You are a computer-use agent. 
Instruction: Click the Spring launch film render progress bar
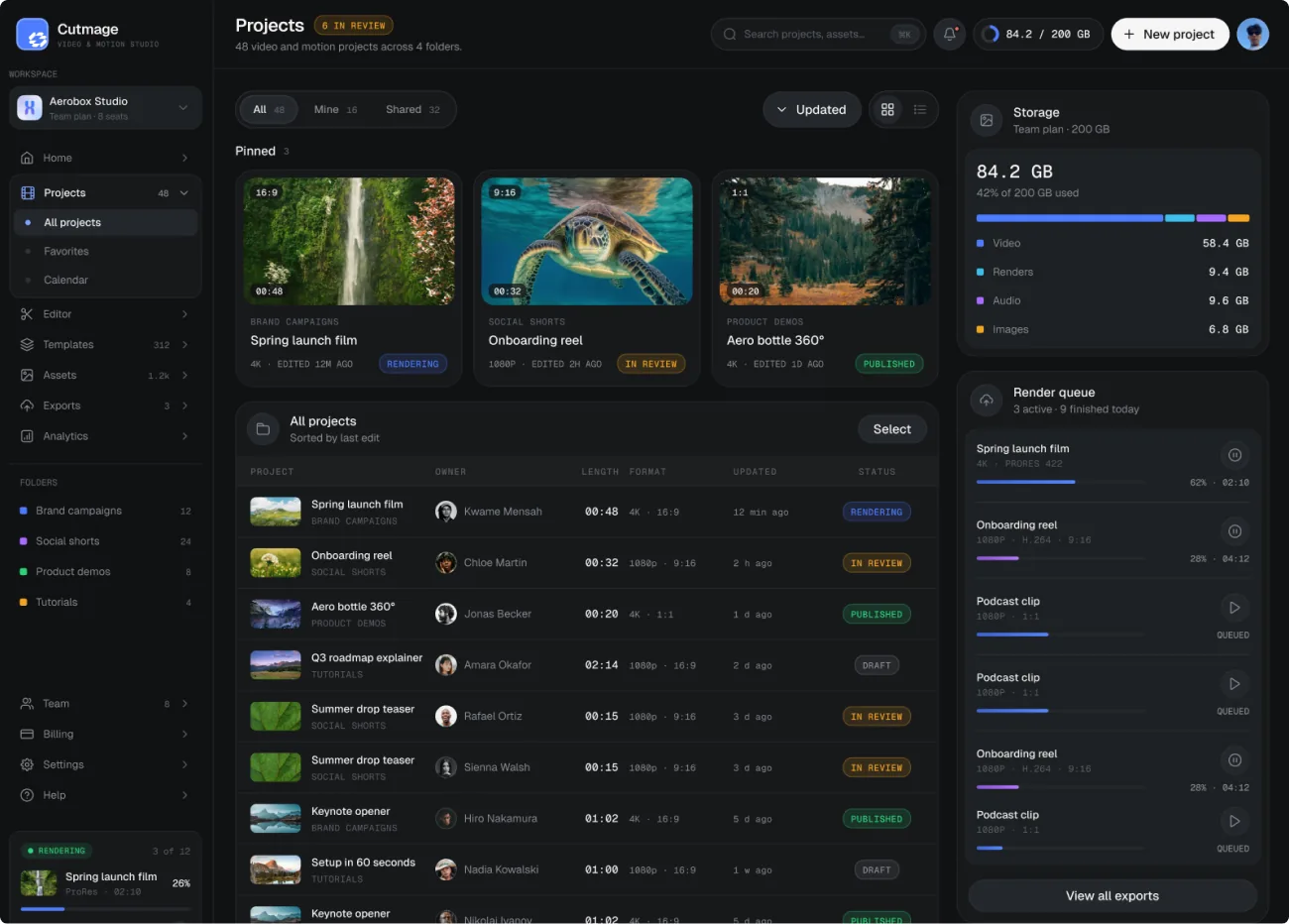tap(1061, 482)
